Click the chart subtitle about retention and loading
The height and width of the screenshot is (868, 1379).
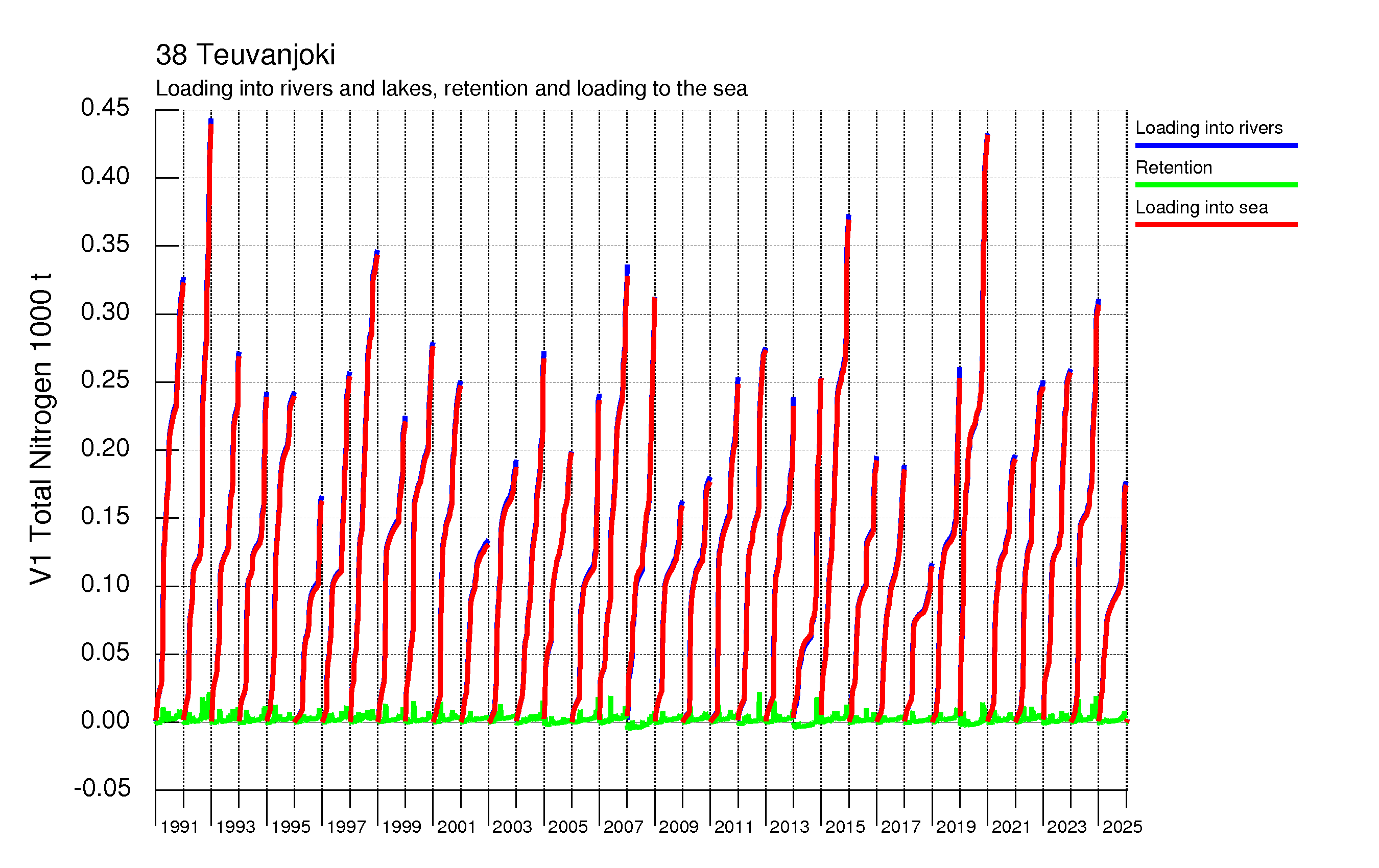(x=451, y=89)
